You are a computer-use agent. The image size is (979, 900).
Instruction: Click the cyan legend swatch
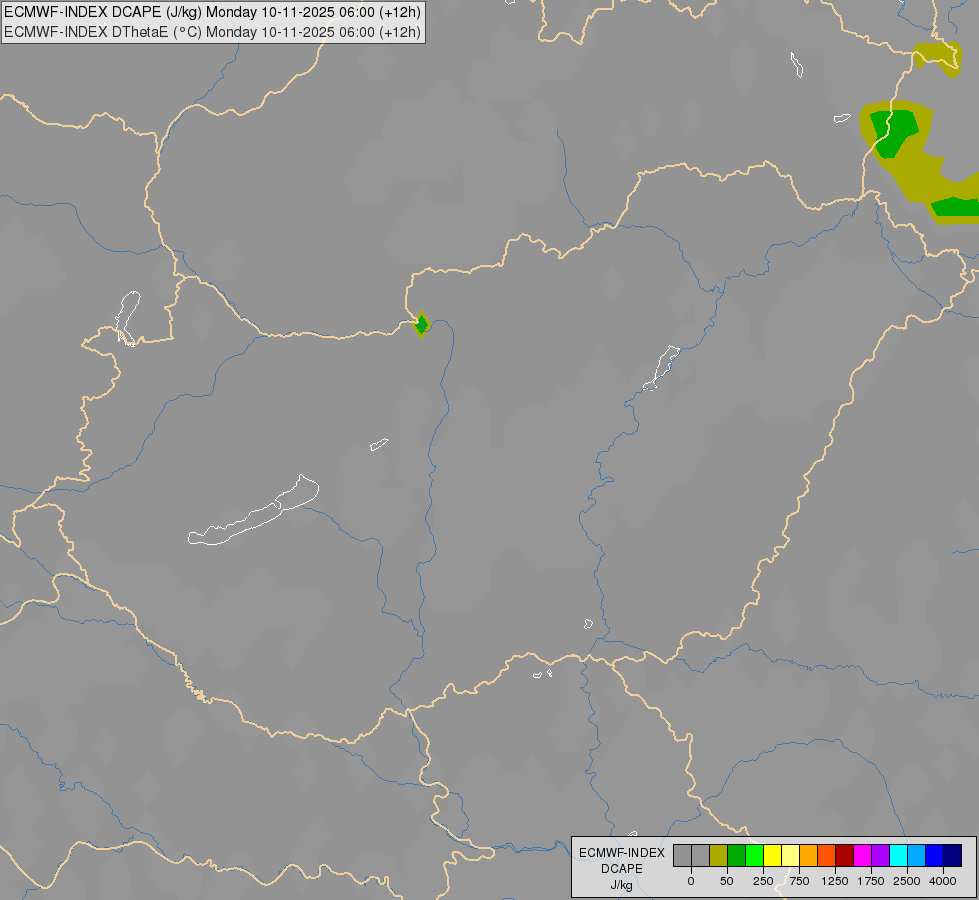pos(899,855)
